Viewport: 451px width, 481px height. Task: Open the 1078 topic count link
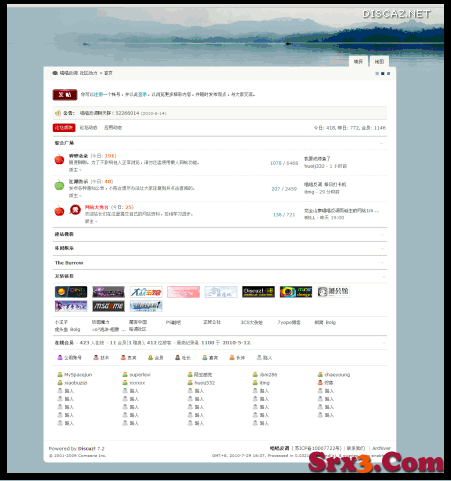click(276, 163)
